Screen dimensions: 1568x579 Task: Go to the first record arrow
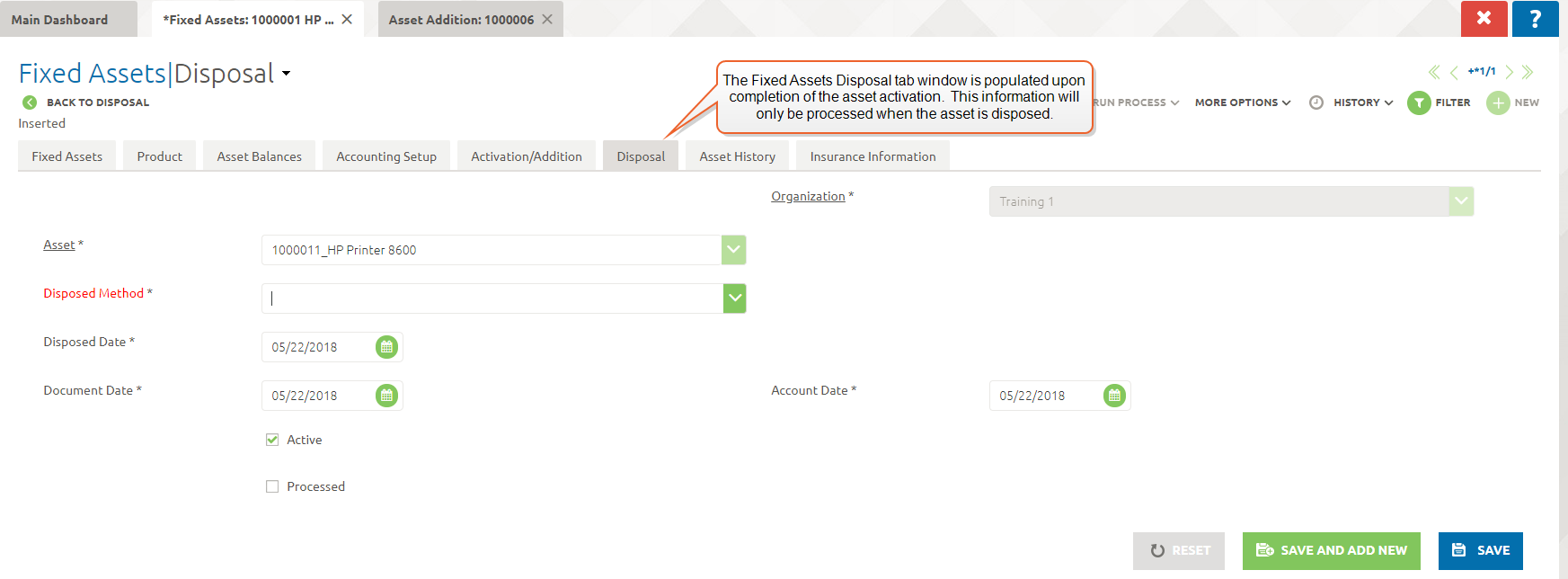1434,72
